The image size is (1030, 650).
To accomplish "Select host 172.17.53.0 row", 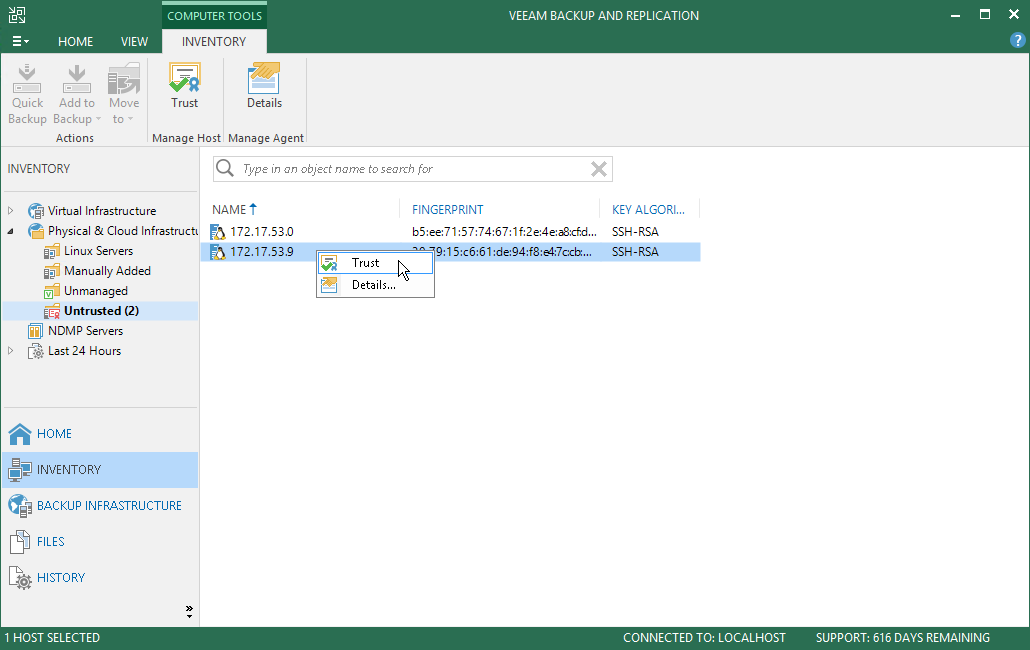I will (x=451, y=232).
